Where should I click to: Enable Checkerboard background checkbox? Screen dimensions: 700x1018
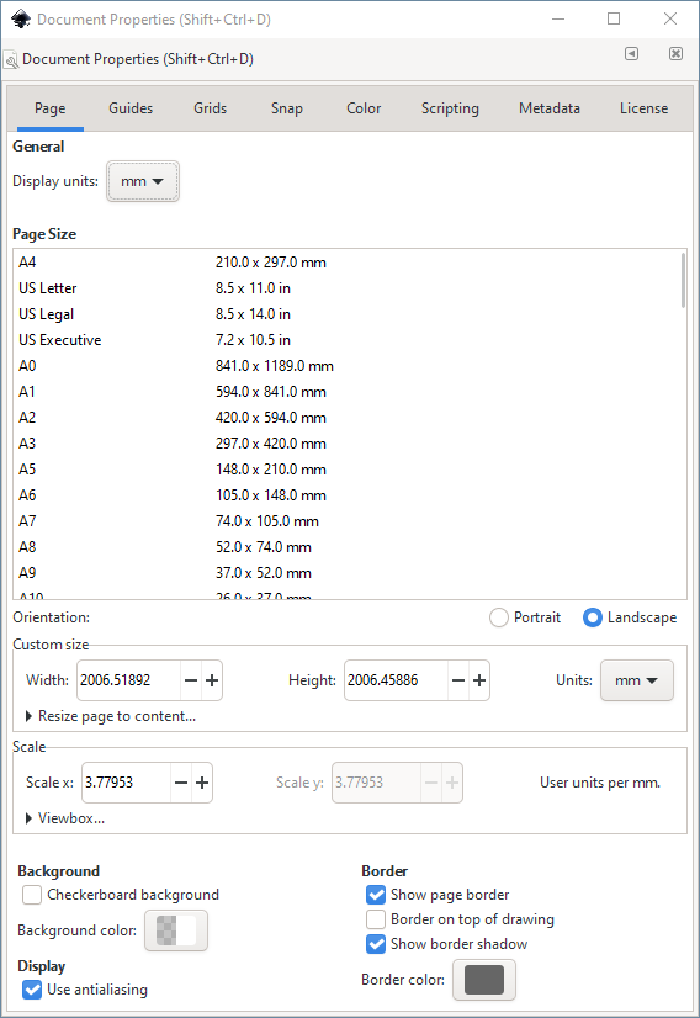(x=32, y=895)
